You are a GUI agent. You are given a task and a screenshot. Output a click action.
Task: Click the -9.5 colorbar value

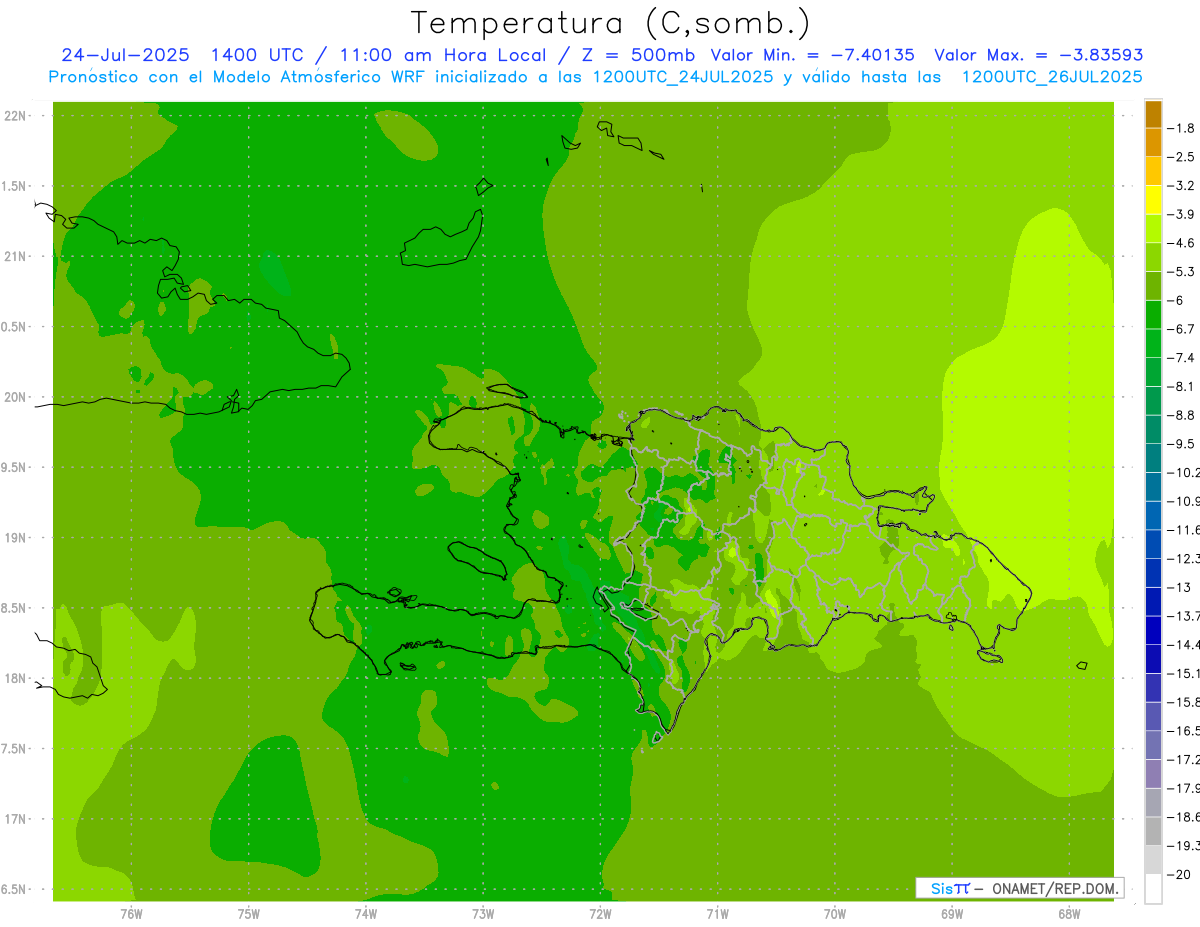1181,444
